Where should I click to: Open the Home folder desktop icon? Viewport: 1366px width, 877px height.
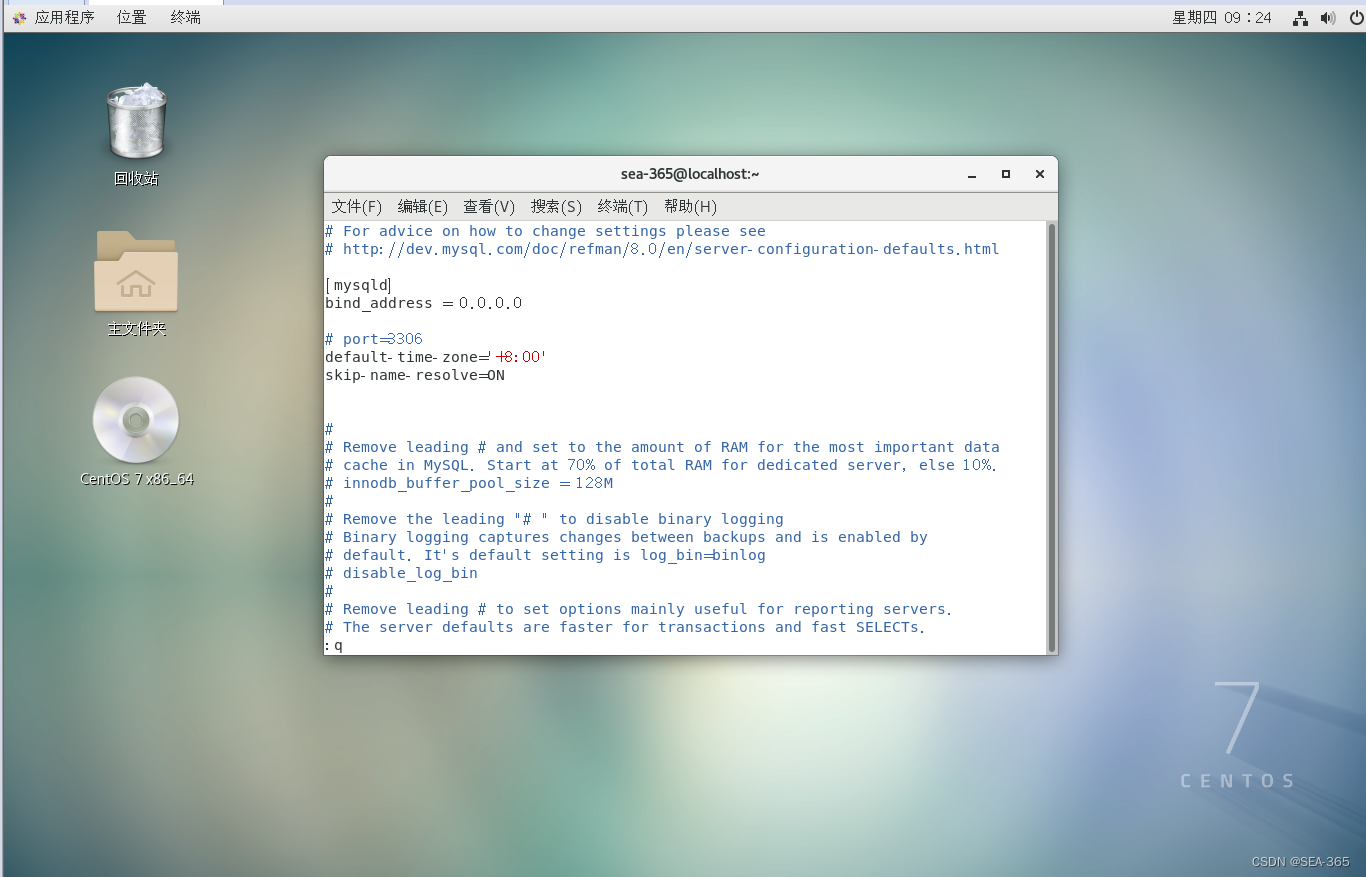(136, 271)
